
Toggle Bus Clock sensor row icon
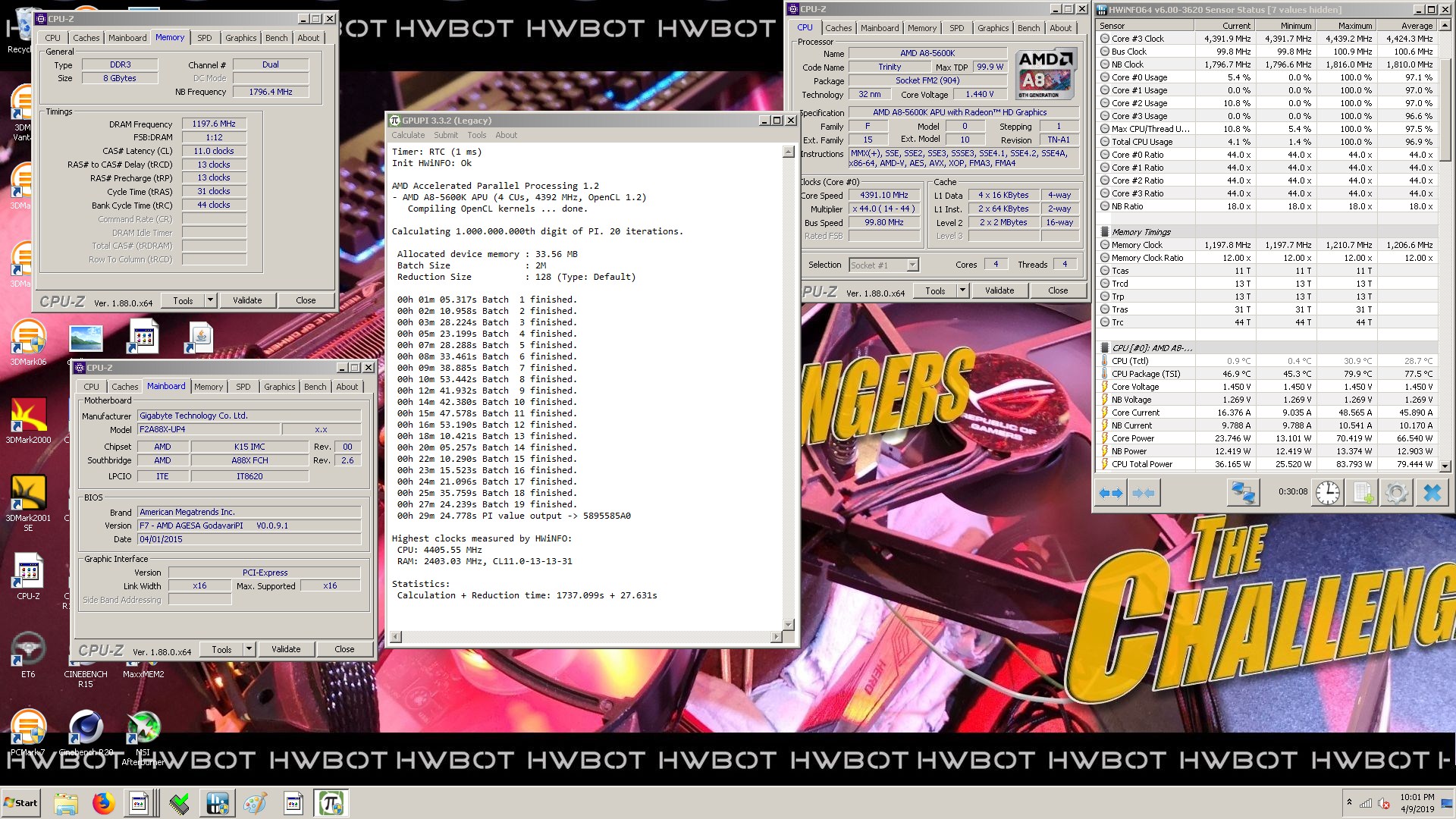click(x=1104, y=52)
